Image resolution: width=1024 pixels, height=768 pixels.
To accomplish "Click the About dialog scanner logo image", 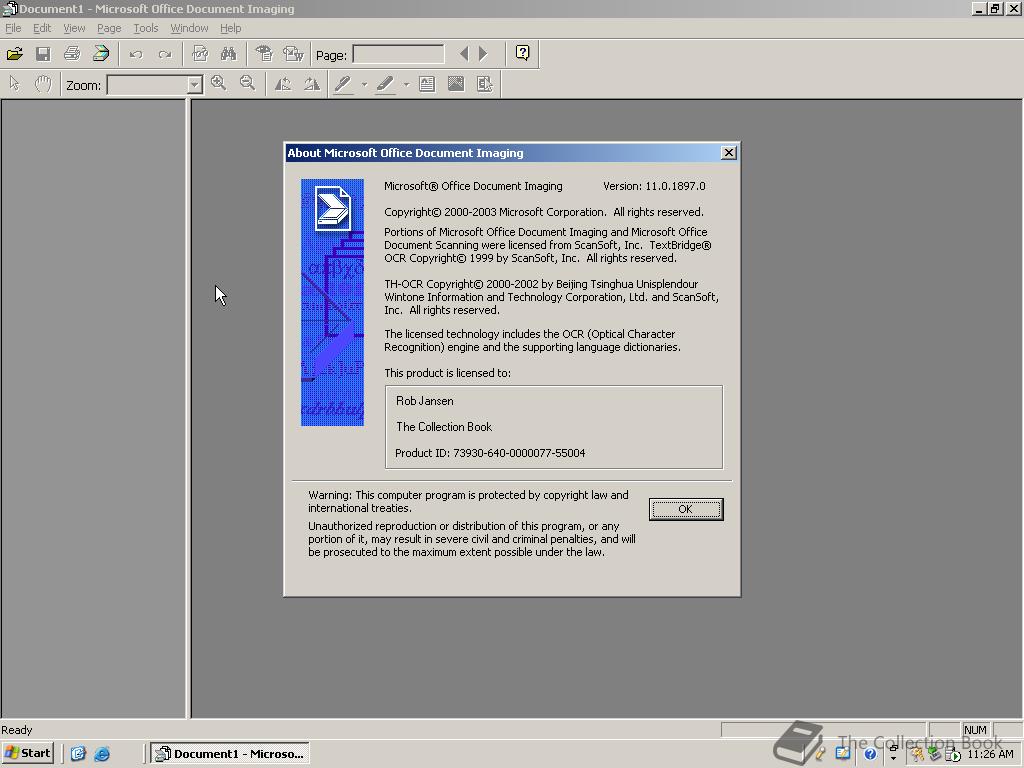I will (x=332, y=302).
